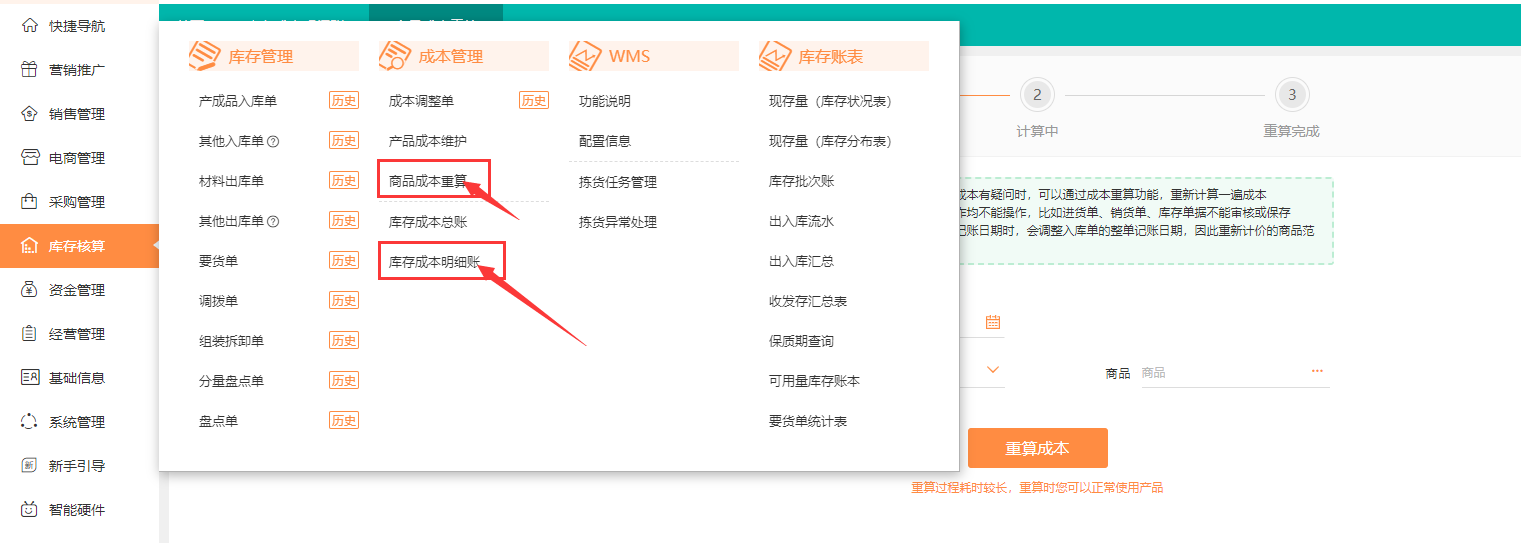
Task: Open 库存成本明细账 menu item
Action: tap(434, 261)
